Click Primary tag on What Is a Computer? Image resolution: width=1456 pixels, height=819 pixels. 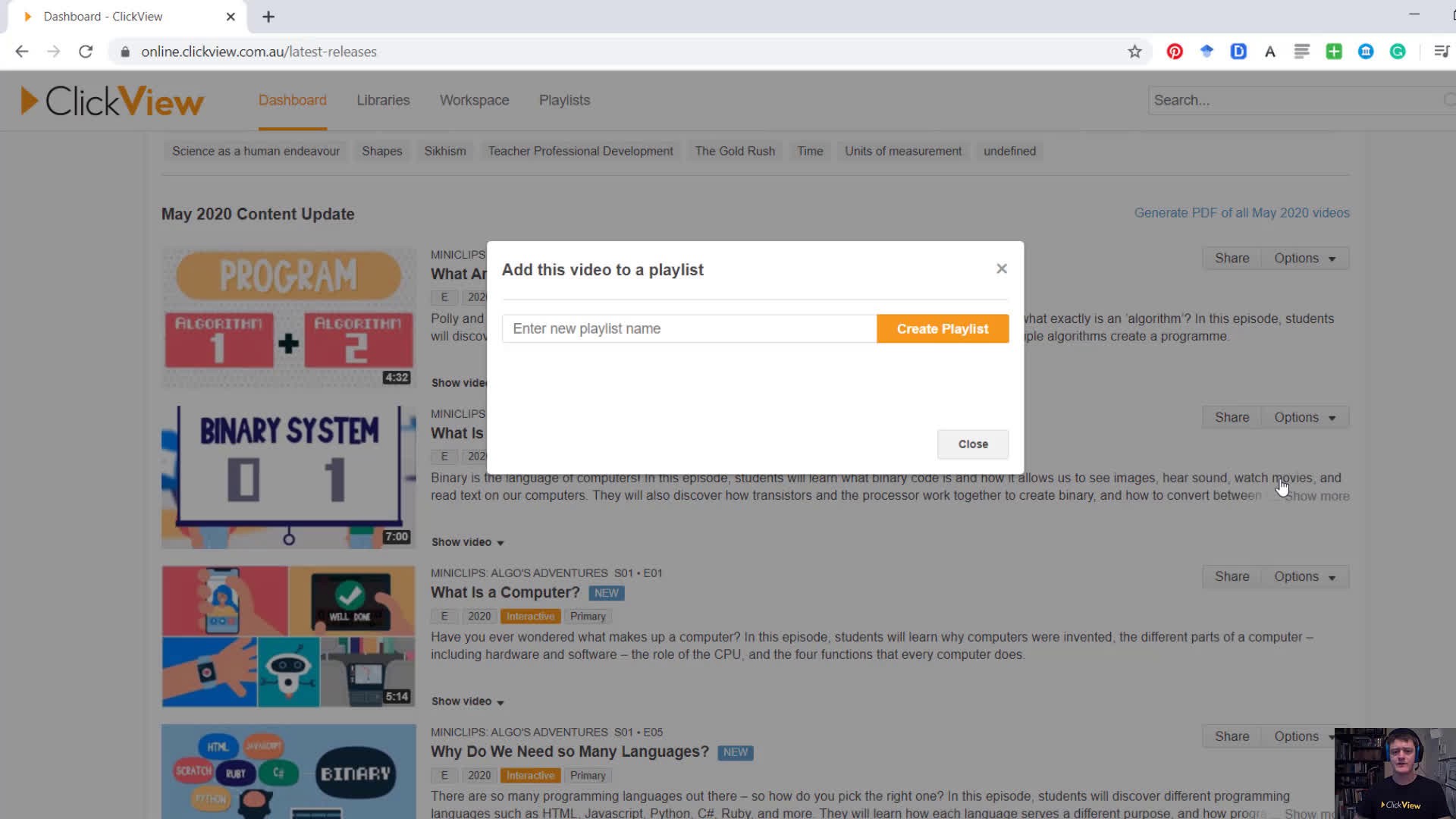588,617
